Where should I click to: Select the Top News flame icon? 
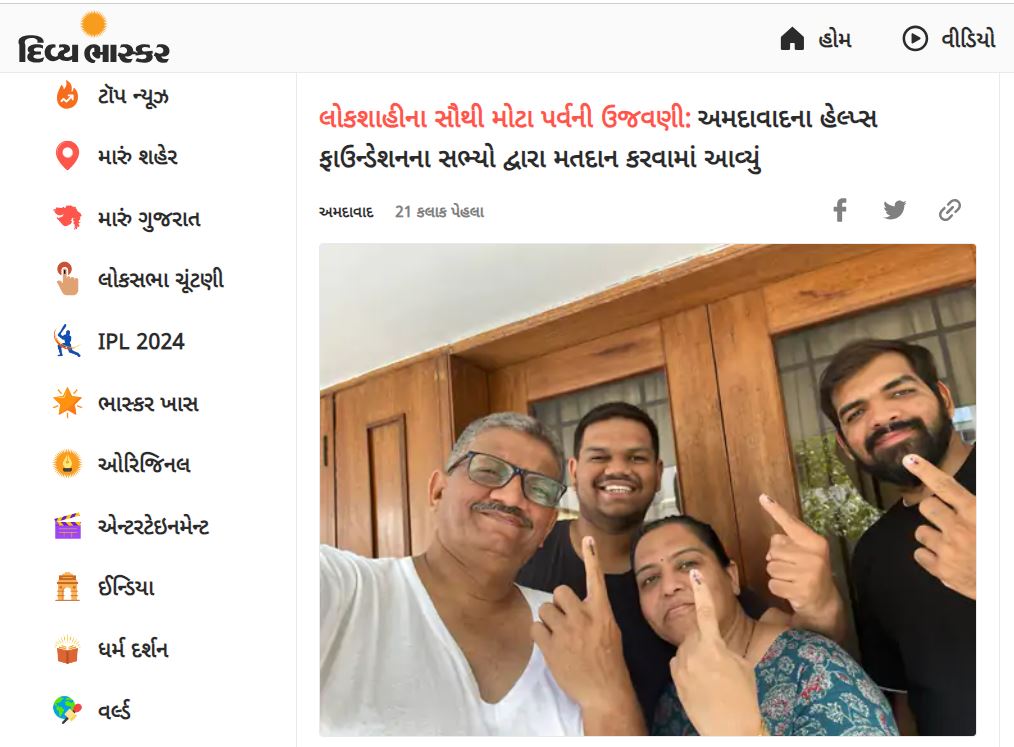point(67,95)
